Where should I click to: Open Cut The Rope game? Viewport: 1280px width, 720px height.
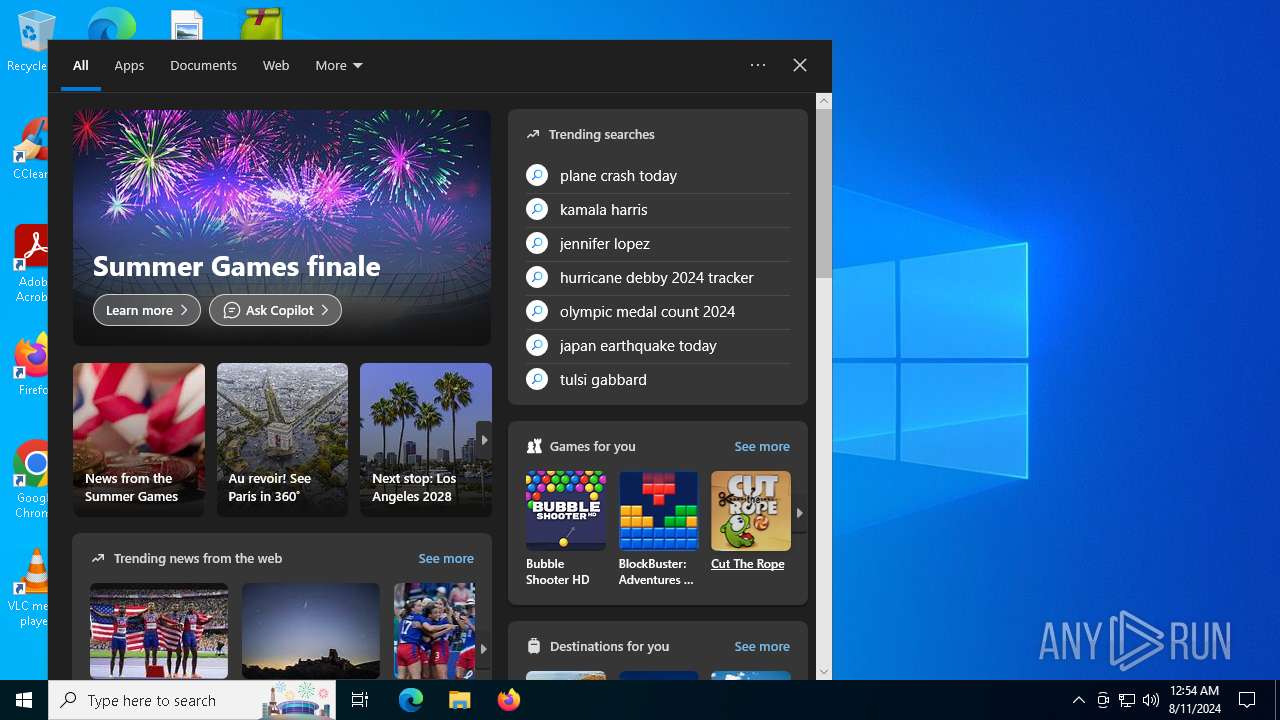[x=751, y=521]
